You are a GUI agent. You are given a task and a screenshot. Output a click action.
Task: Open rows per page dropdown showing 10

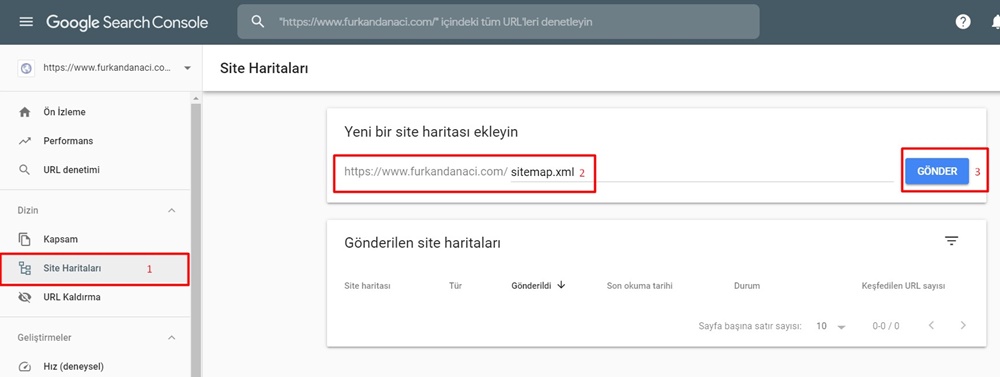click(x=830, y=326)
